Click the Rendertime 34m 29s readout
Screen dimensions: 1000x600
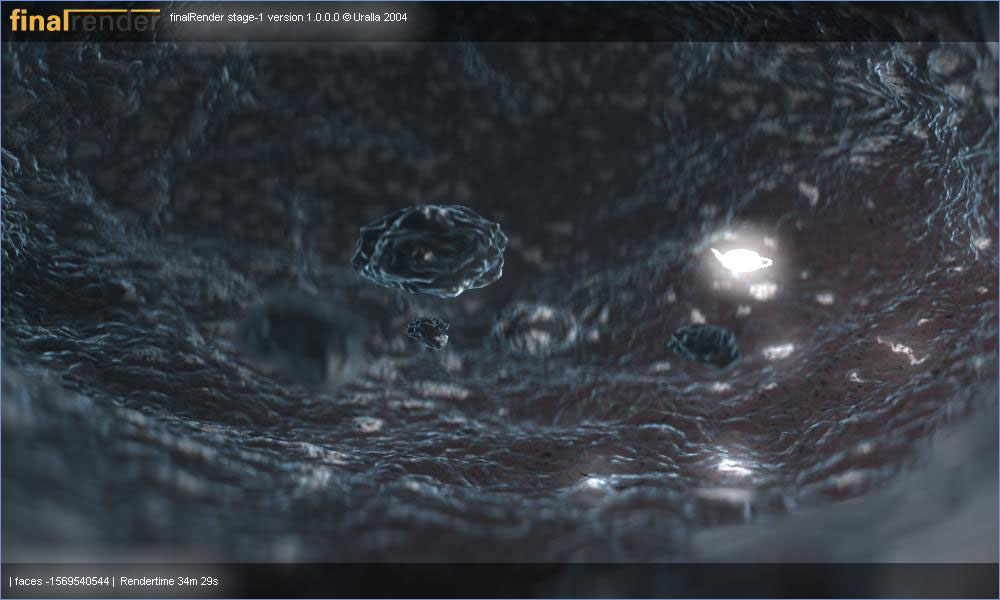pyautogui.click(x=169, y=581)
